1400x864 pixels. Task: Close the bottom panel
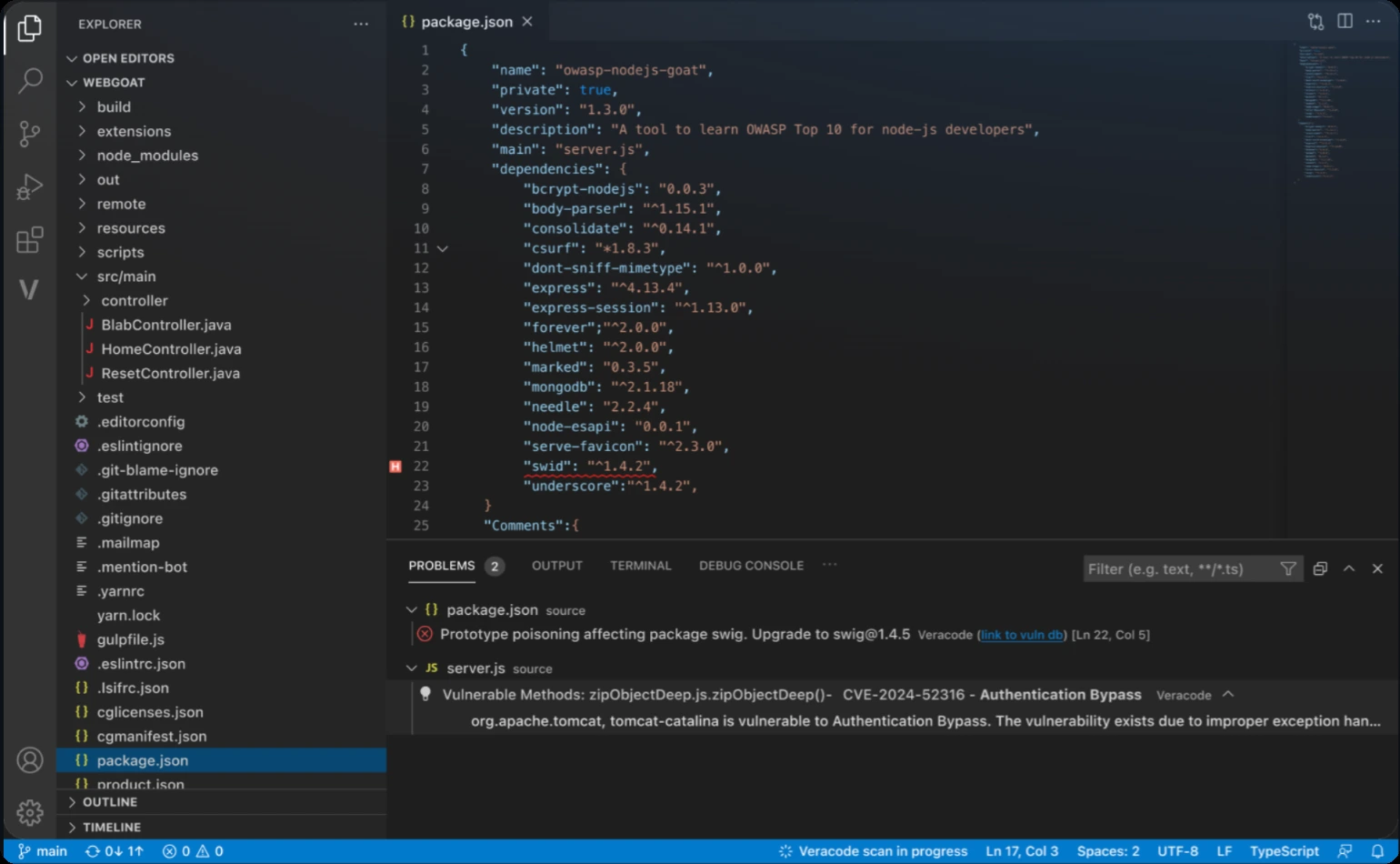(x=1377, y=568)
